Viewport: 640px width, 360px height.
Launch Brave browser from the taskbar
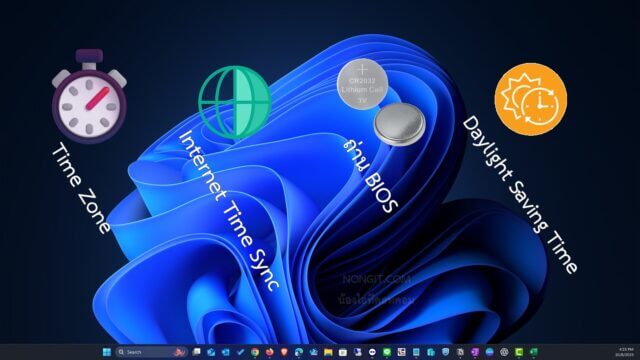(284, 352)
